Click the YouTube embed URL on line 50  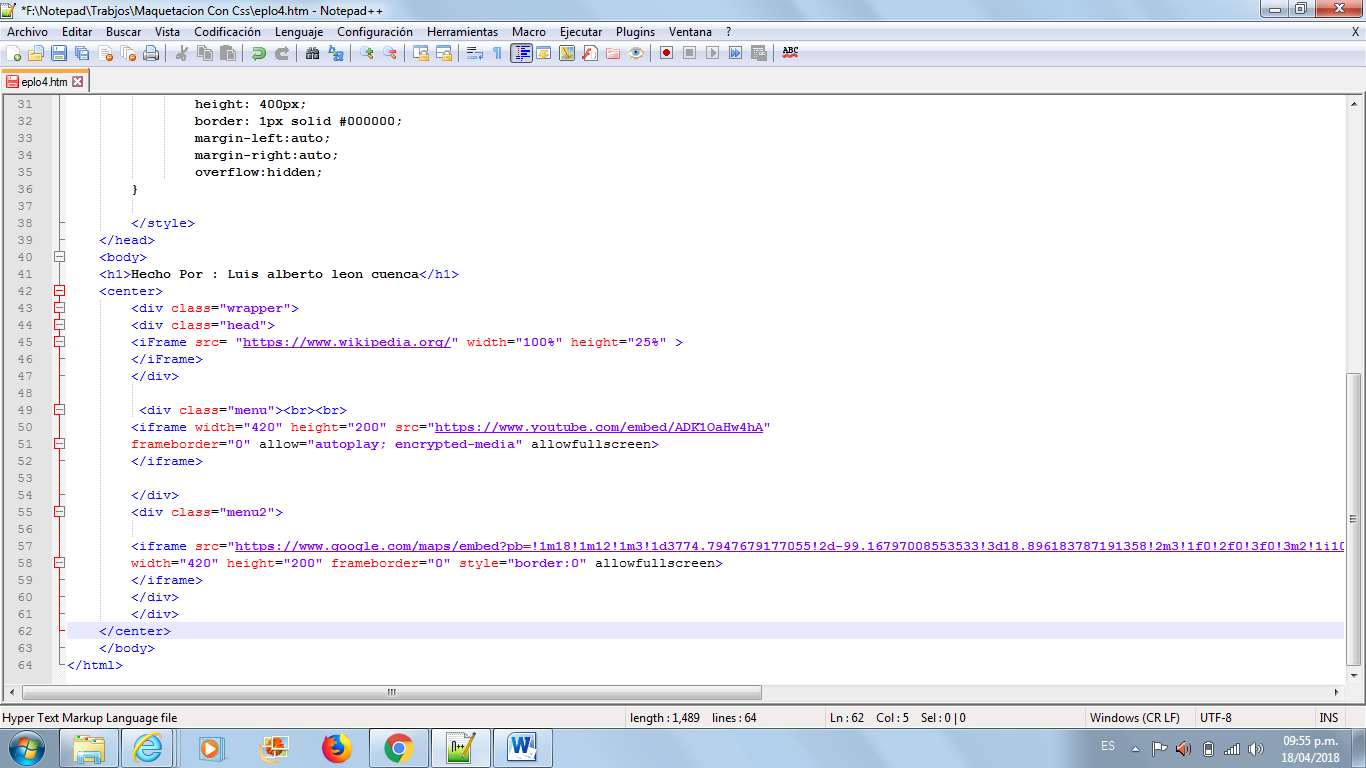coord(600,427)
